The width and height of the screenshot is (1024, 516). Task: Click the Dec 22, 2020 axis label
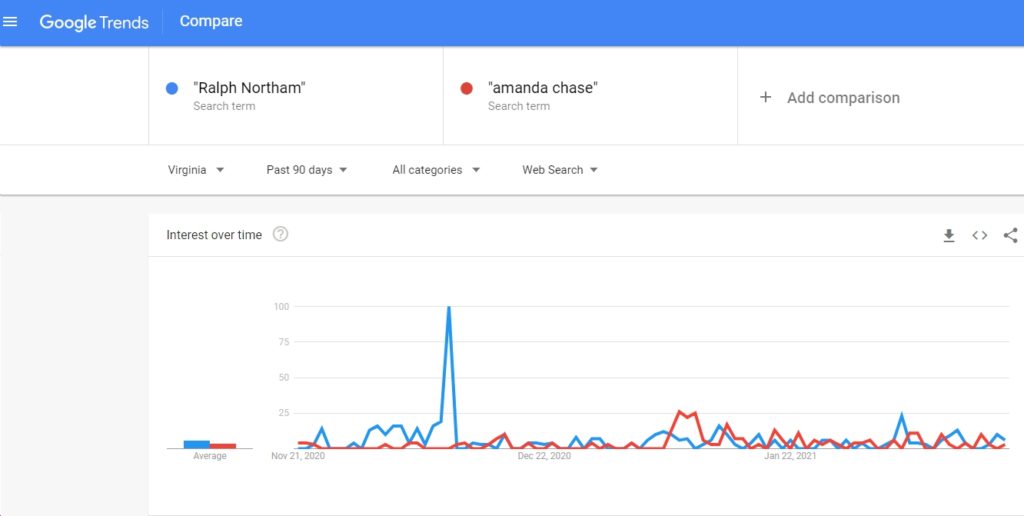pyautogui.click(x=544, y=456)
